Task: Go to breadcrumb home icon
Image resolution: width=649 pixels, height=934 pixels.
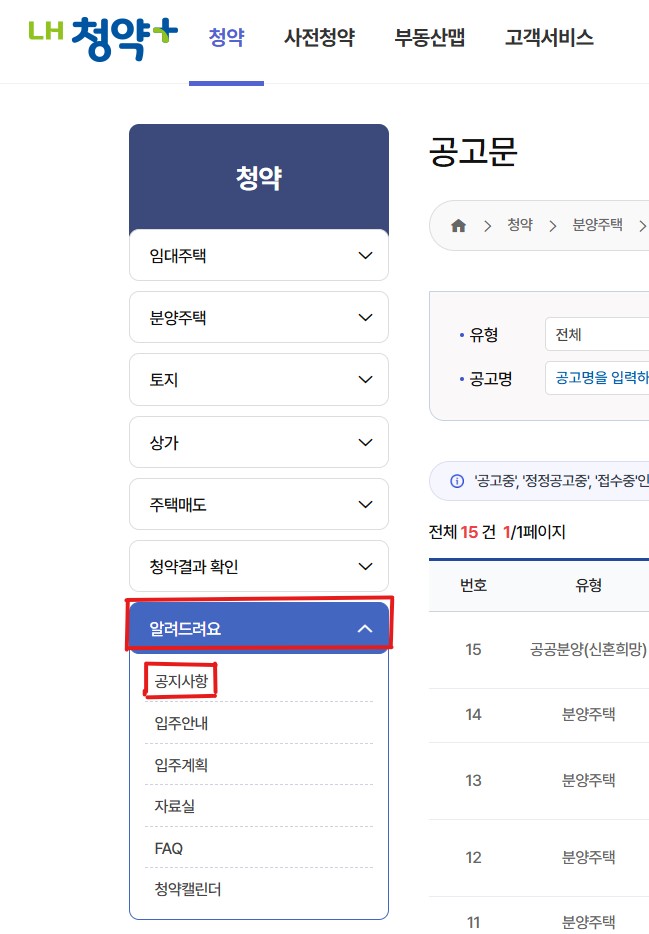Action: point(458,226)
